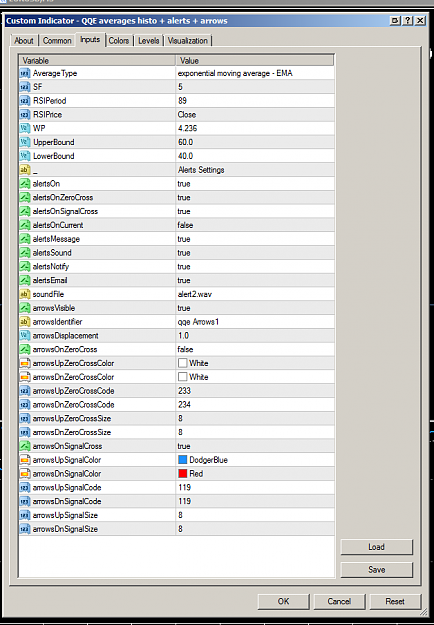Select the arrowsDnZeroCrossColor White swatch

tap(183, 377)
